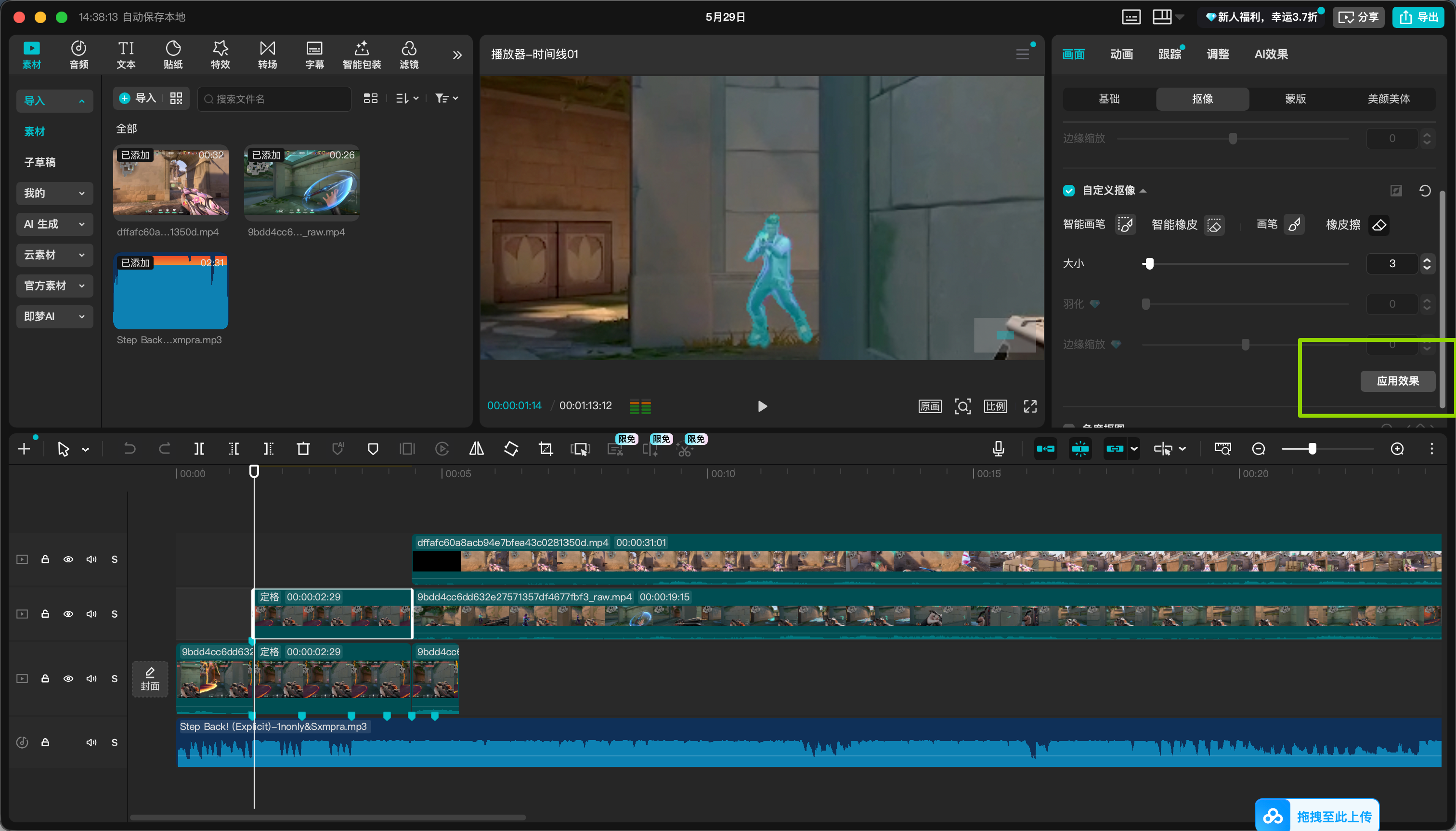Hide the main 封面 track with eye icon
Screen dimensions: 1456x831
click(x=68, y=678)
